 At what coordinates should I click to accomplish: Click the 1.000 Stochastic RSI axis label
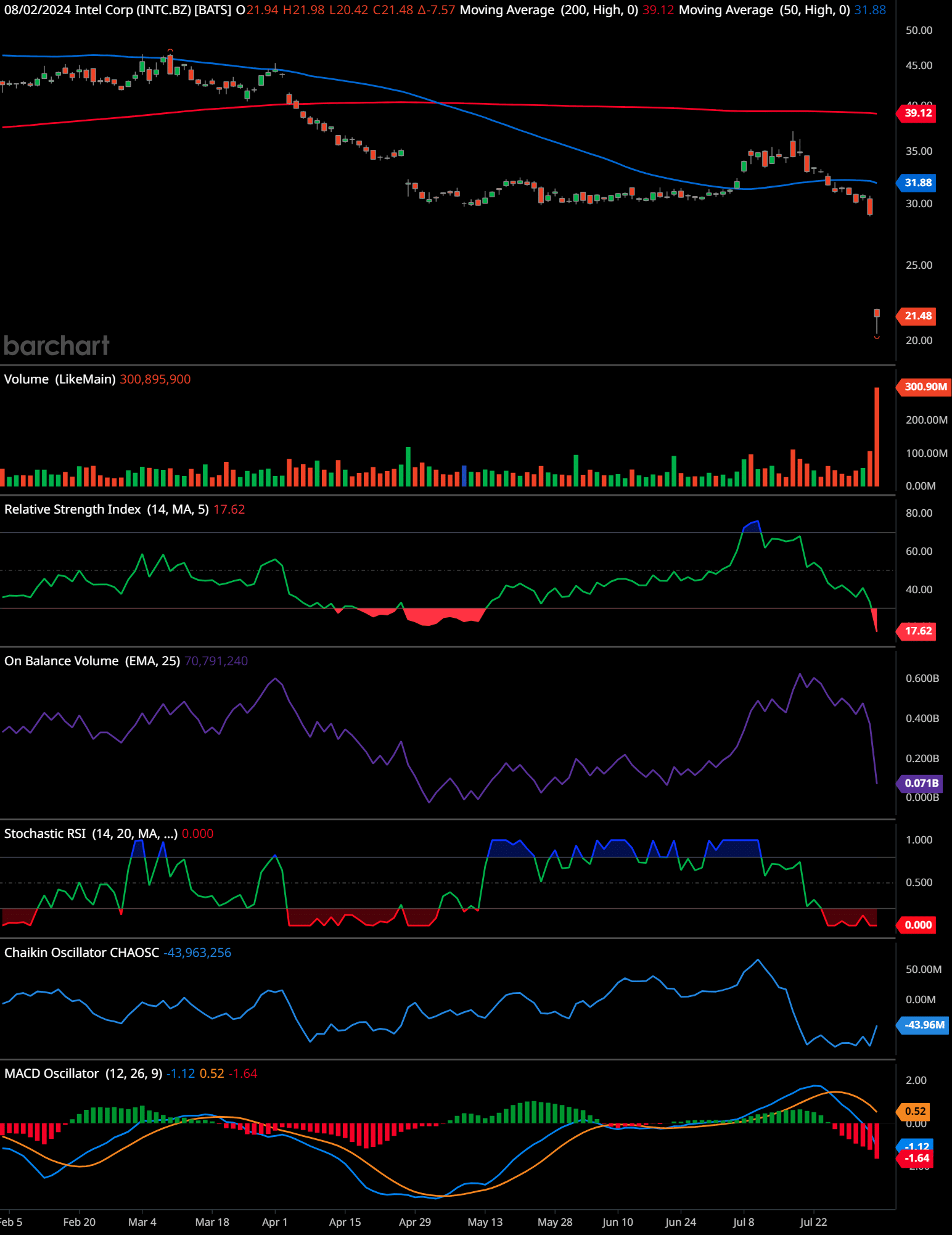[x=919, y=840]
